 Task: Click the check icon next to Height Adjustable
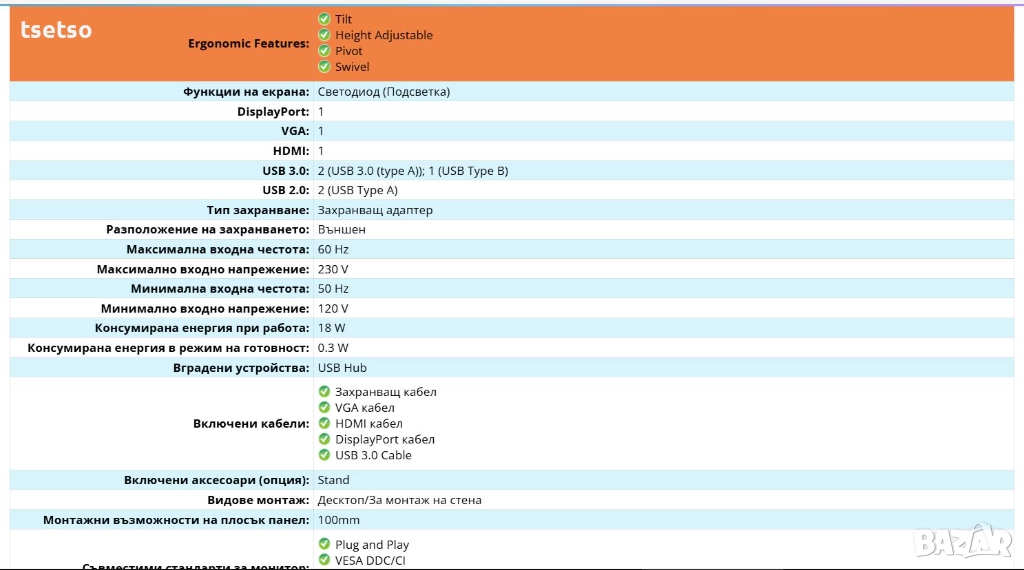pyautogui.click(x=324, y=35)
